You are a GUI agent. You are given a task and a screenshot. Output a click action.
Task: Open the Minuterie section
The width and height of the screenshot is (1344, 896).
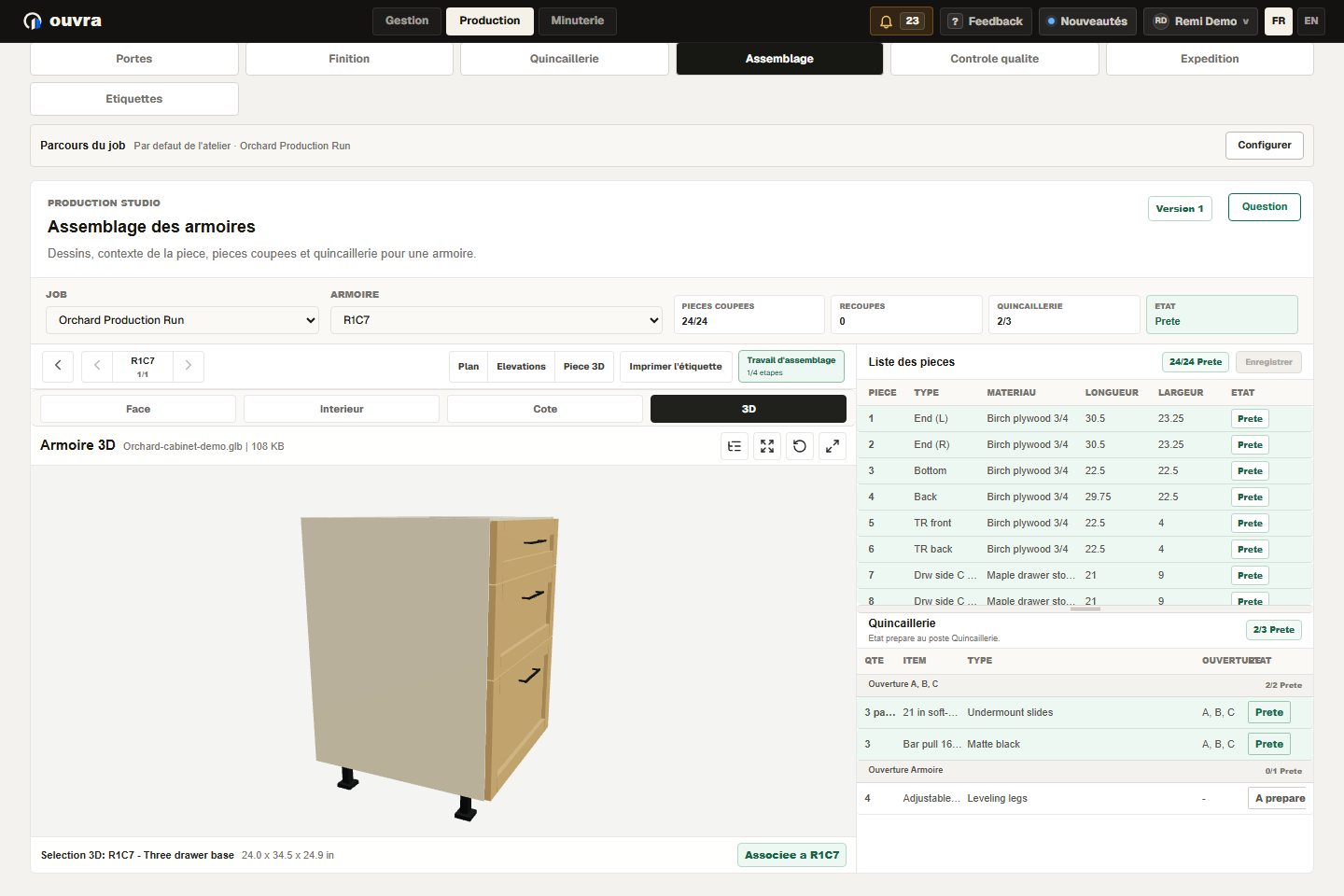point(578,21)
